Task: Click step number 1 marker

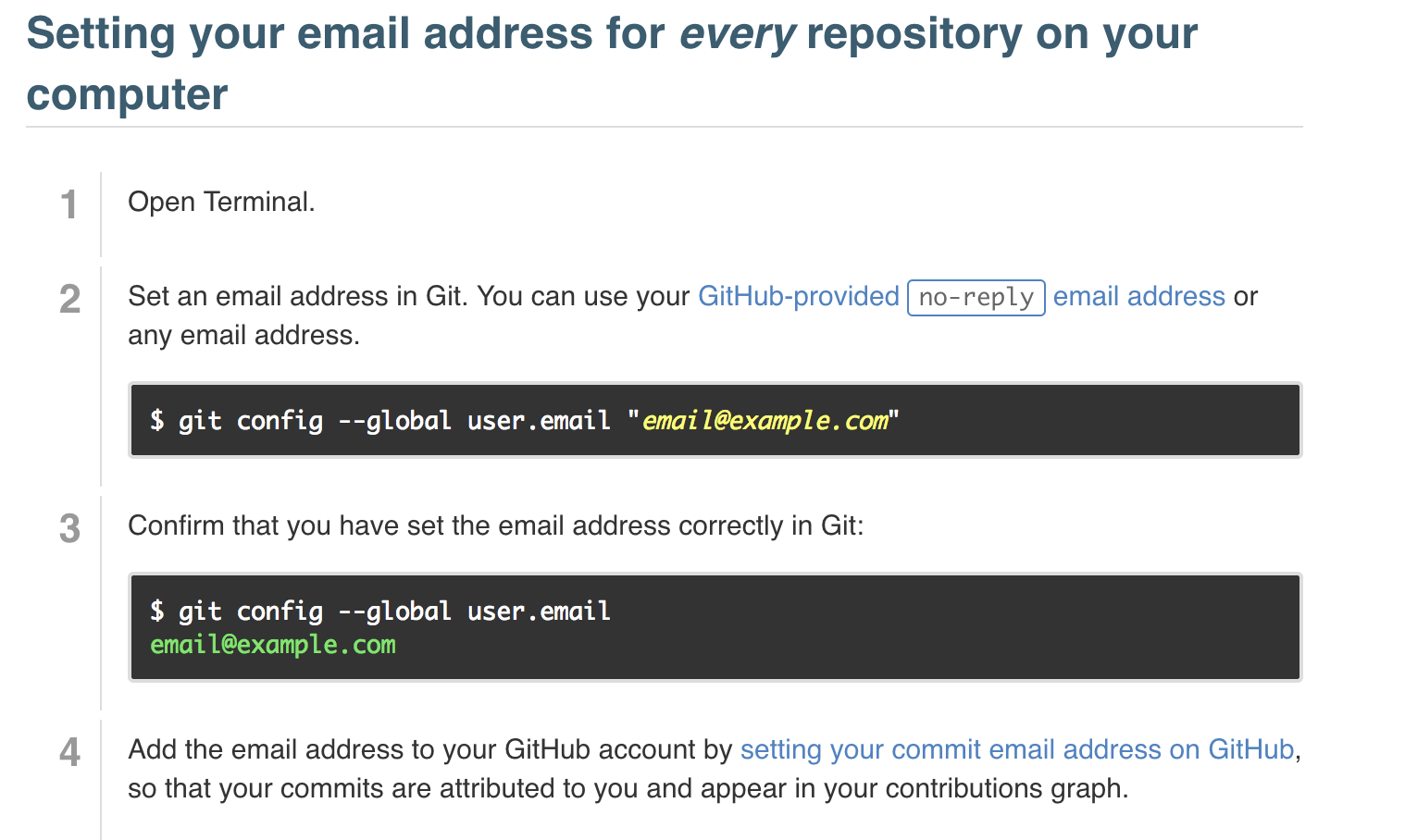Action: (68, 204)
